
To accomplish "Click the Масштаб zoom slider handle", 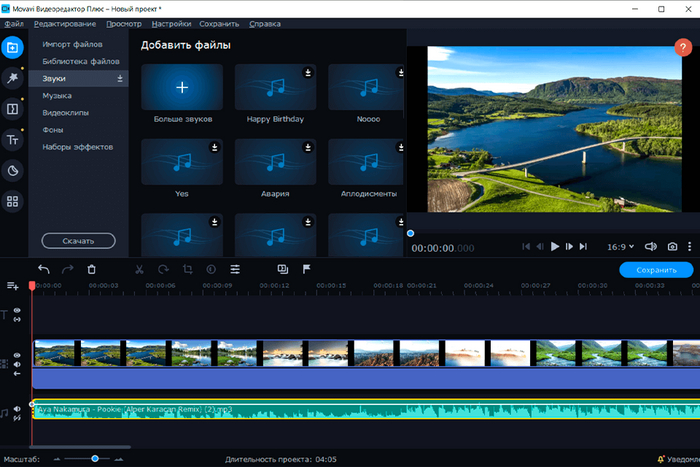I will tap(95, 458).
